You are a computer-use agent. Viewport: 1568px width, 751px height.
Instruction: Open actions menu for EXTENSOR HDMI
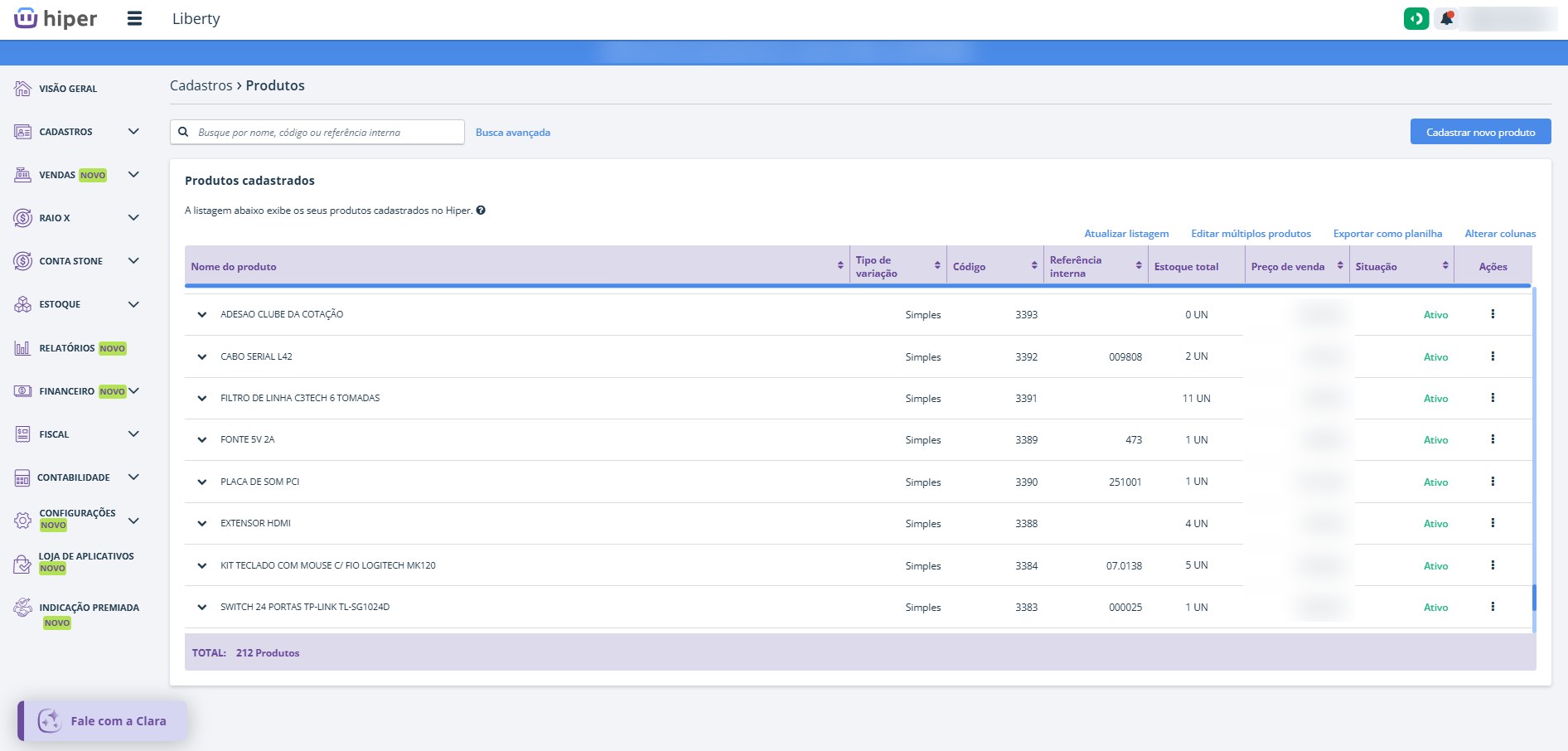tap(1493, 523)
